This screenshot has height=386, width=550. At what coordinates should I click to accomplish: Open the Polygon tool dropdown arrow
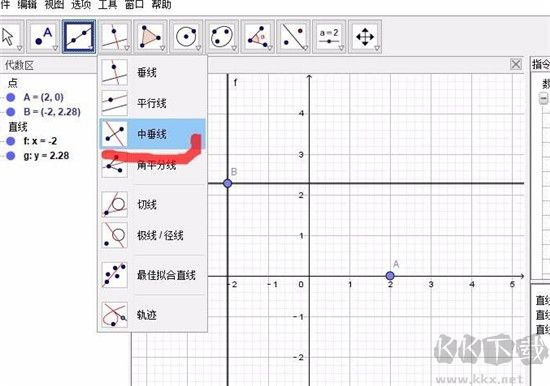click(x=163, y=48)
